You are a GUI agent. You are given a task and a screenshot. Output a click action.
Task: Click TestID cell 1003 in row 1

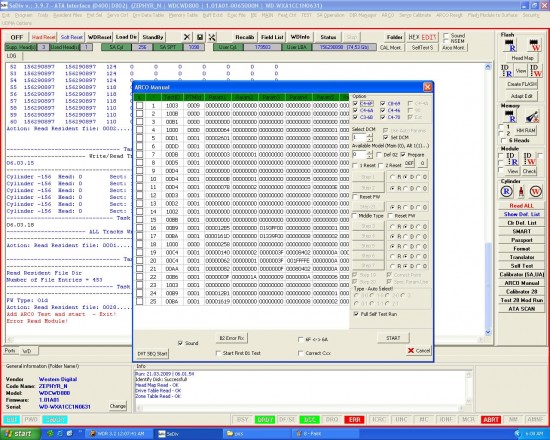point(172,105)
